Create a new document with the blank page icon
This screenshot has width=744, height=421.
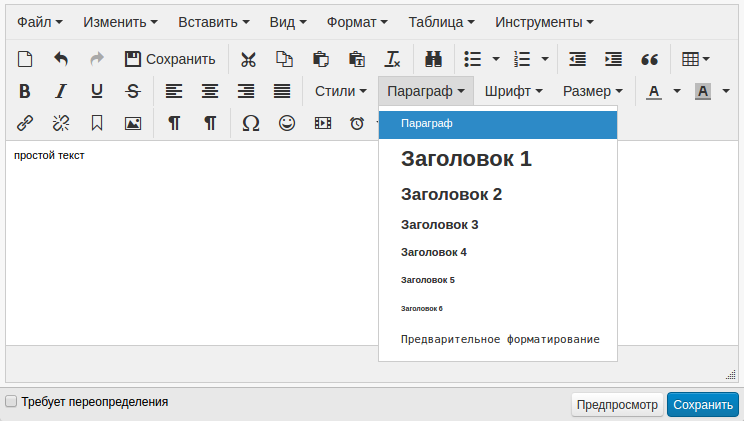(x=25, y=59)
